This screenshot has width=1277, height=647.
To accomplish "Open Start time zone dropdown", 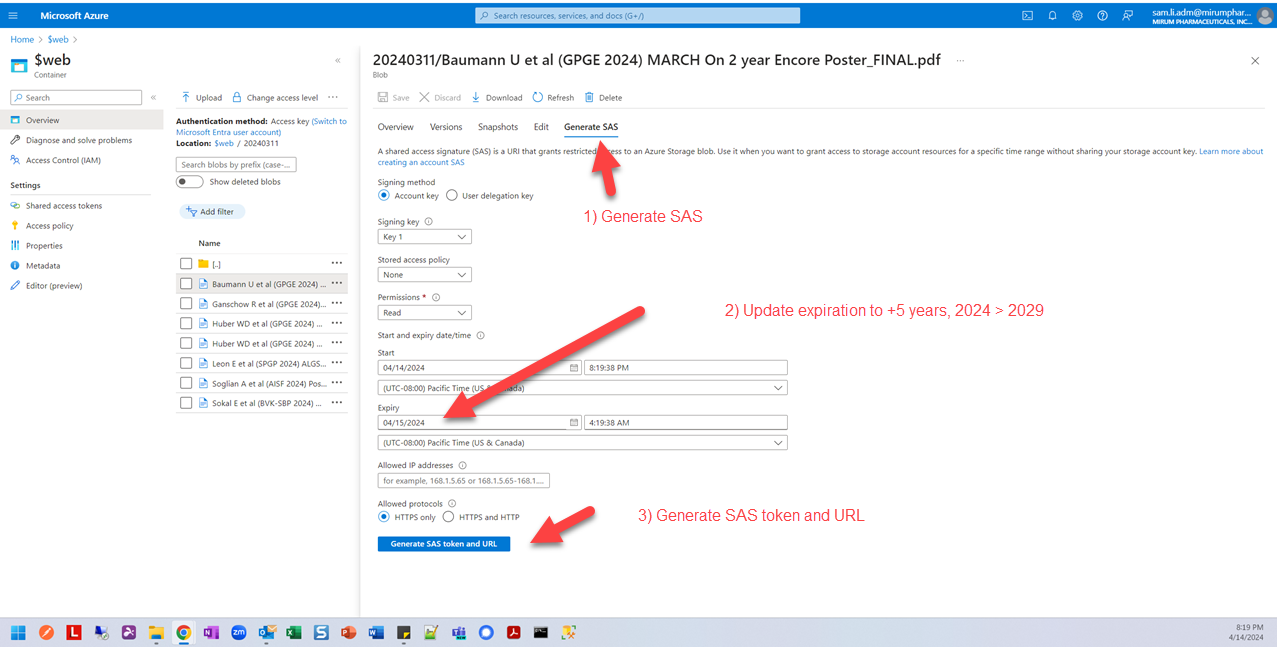I will pos(582,388).
